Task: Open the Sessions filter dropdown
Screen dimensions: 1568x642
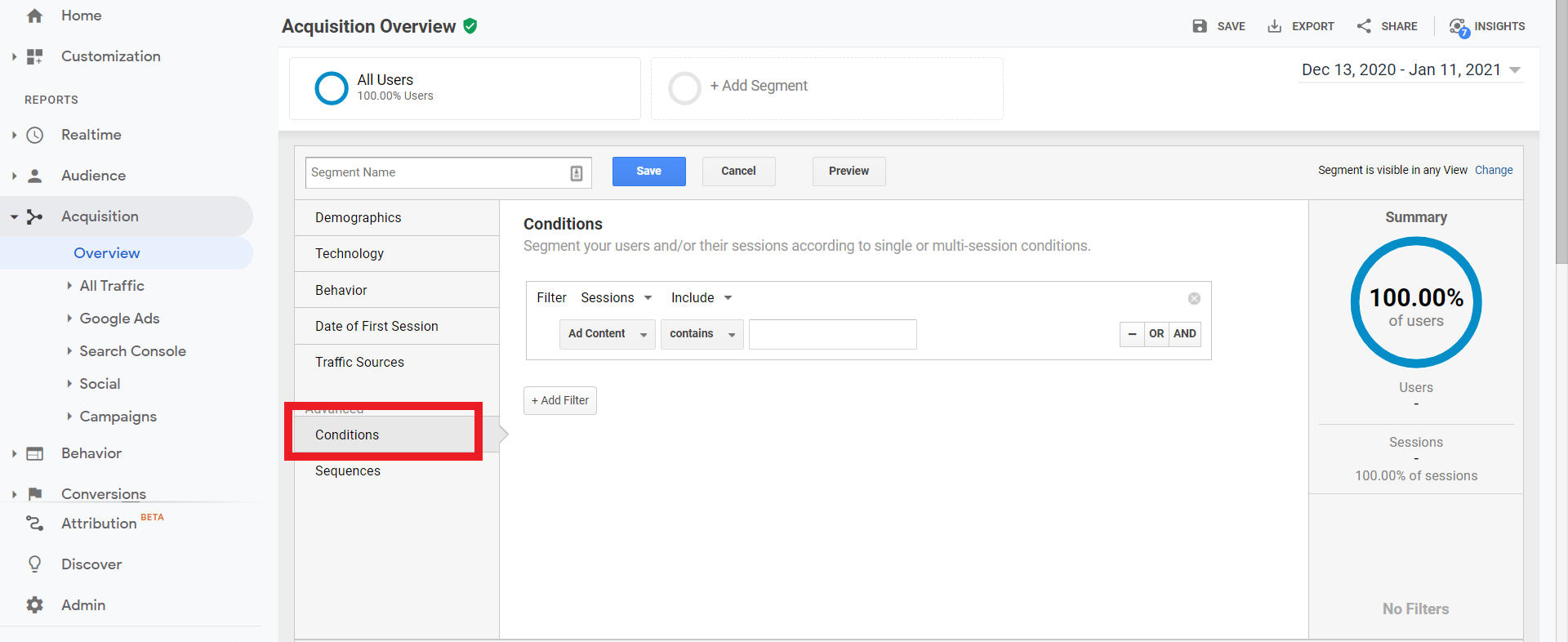Action: [x=617, y=298]
